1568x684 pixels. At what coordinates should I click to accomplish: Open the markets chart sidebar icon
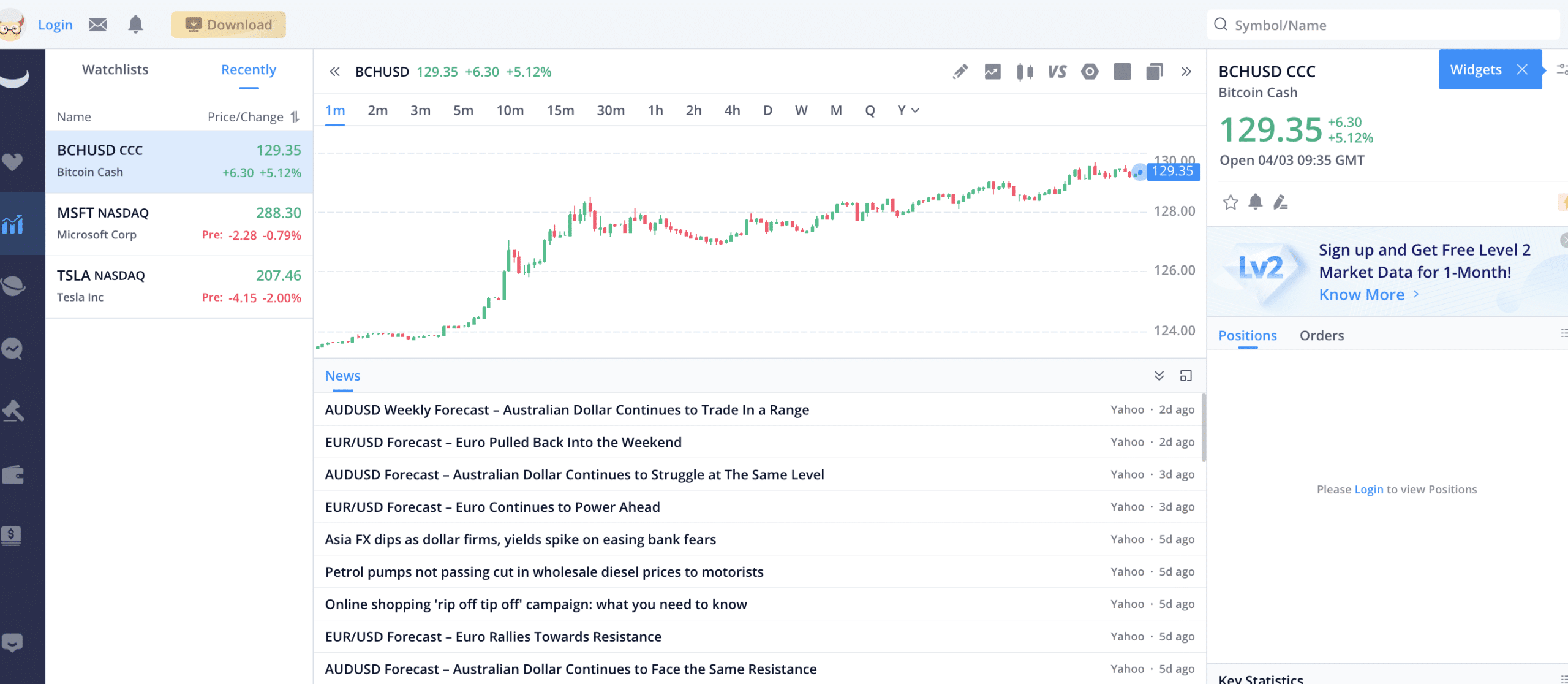click(x=12, y=224)
